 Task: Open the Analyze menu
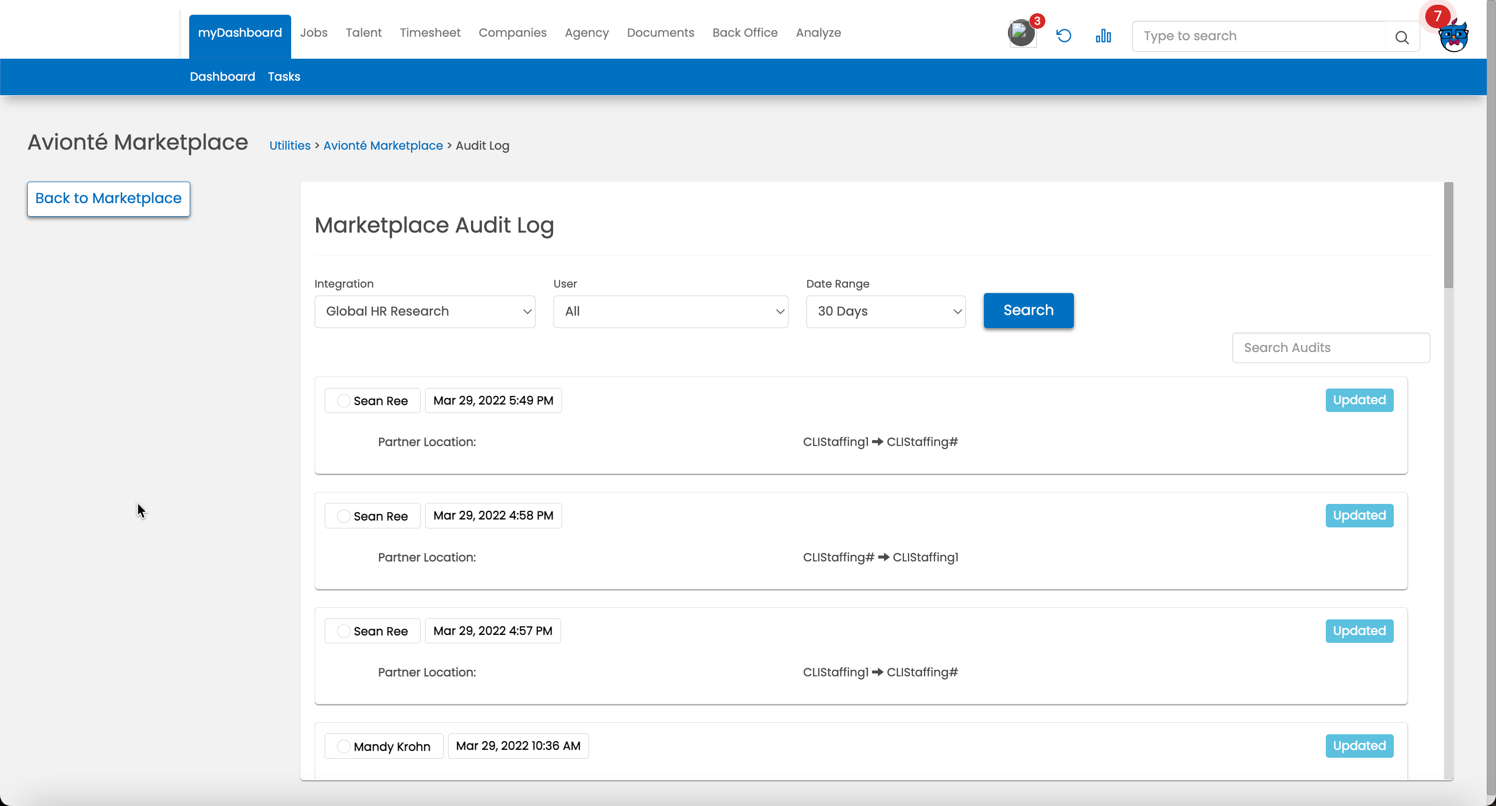818,33
